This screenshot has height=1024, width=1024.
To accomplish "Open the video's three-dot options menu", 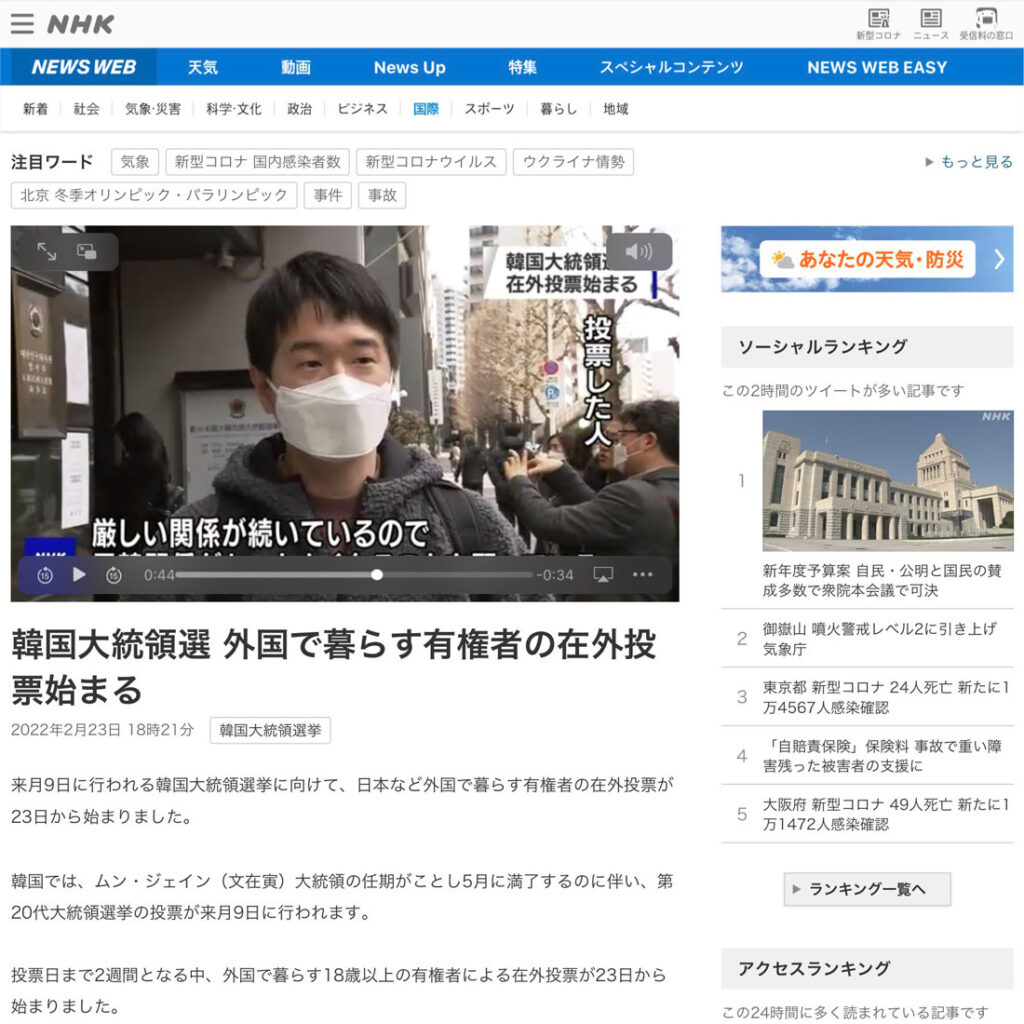I will click(644, 575).
